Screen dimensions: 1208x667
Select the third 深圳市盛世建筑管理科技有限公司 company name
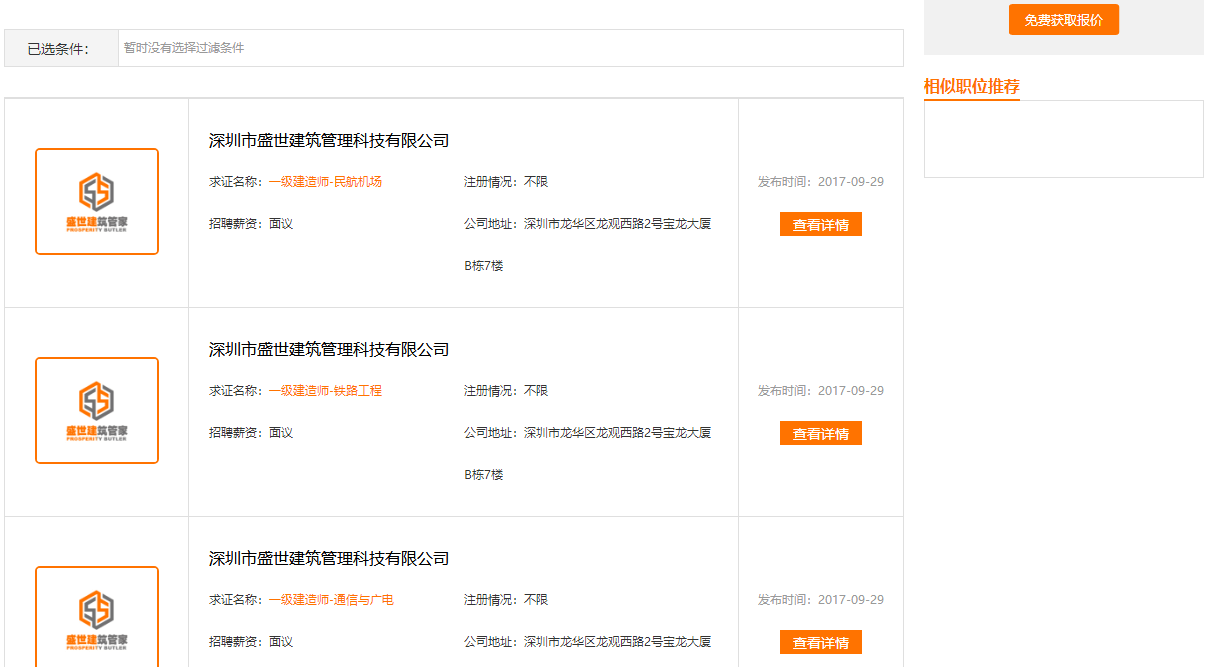[331, 558]
